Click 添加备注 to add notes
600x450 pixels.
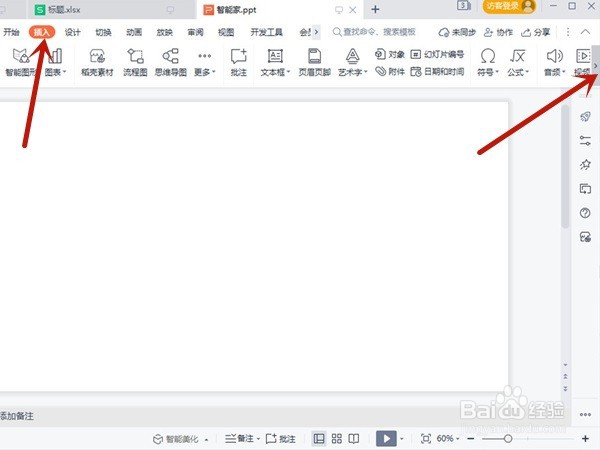pyautogui.click(x=17, y=416)
